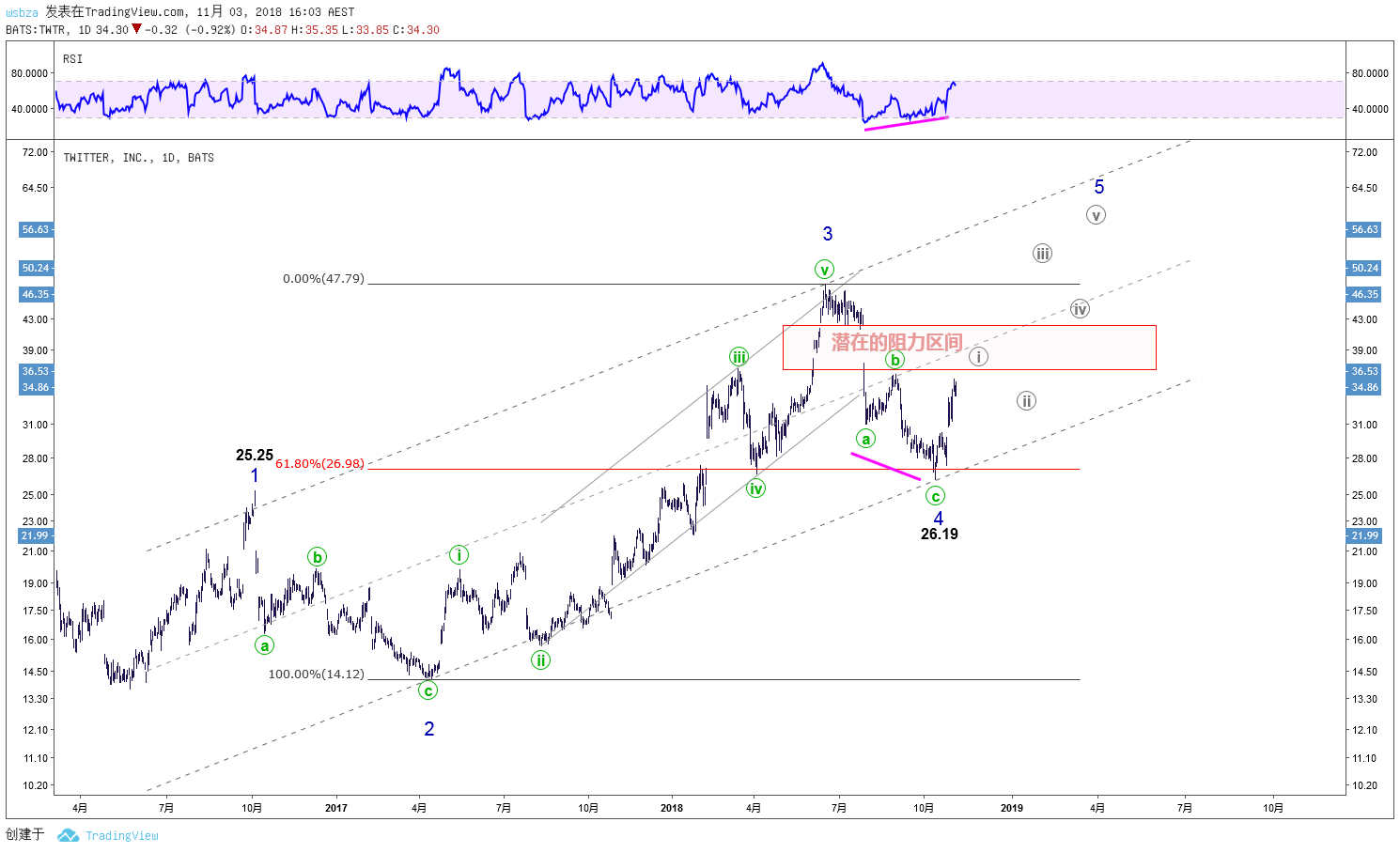Select the gray circled v marker
Screen dimensions: 1400x853
coord(1096,215)
